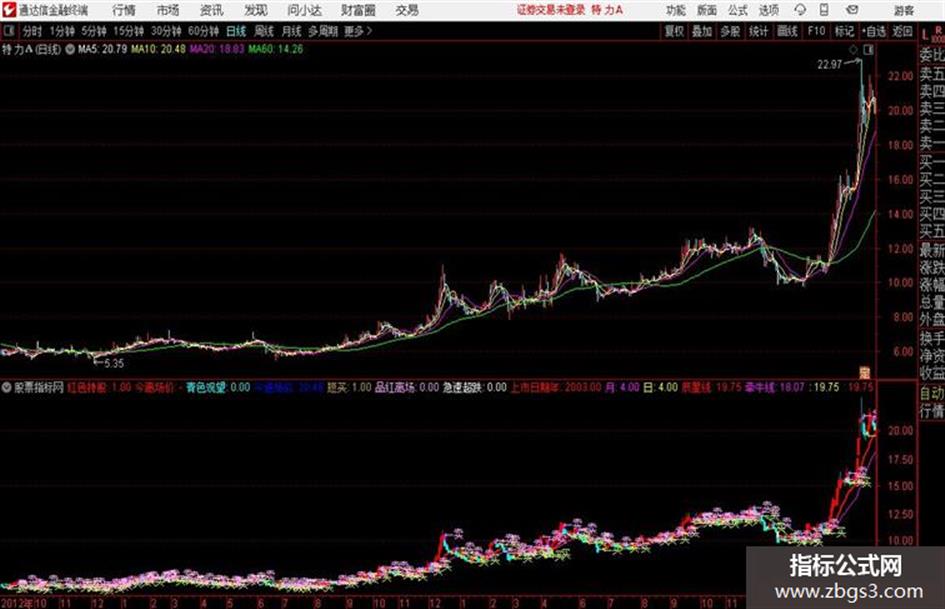Image resolution: width=945 pixels, height=609 pixels.
Task: Toggle the side panel icon above the chart
Action: pyautogui.click(x=868, y=50)
